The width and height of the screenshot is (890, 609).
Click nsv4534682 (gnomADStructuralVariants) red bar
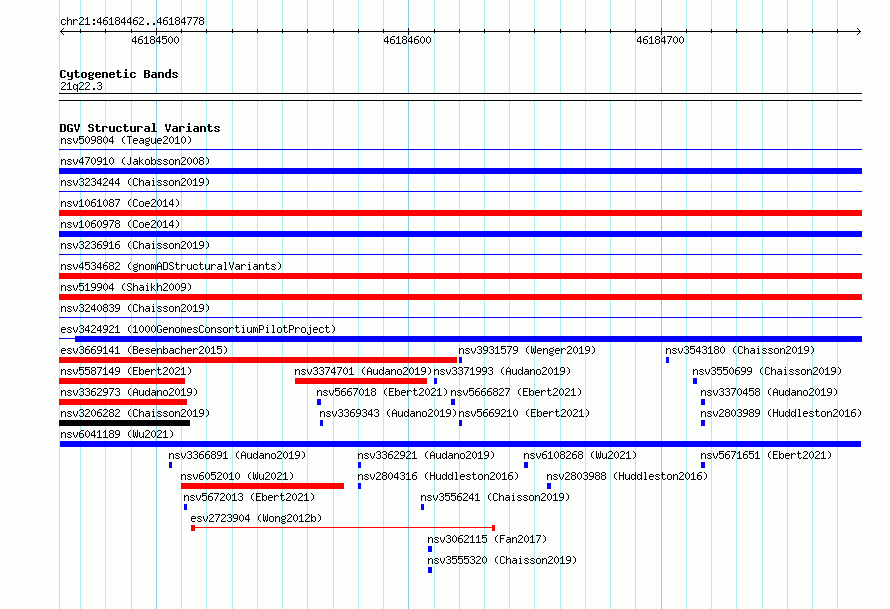(x=460, y=276)
